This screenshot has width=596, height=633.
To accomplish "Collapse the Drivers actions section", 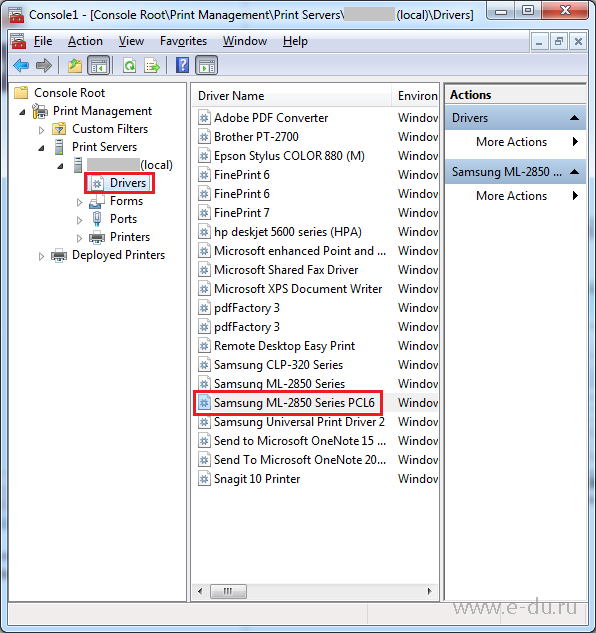I will 574,118.
